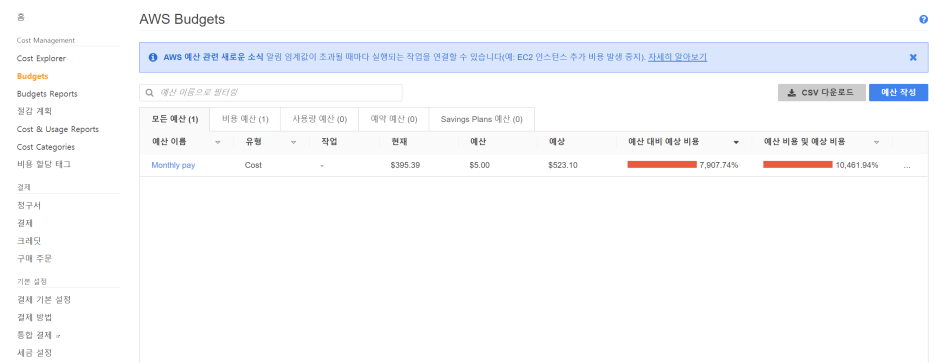Switch to the 예약 예산 (0) tab
The width and height of the screenshot is (936, 363).
point(393,119)
